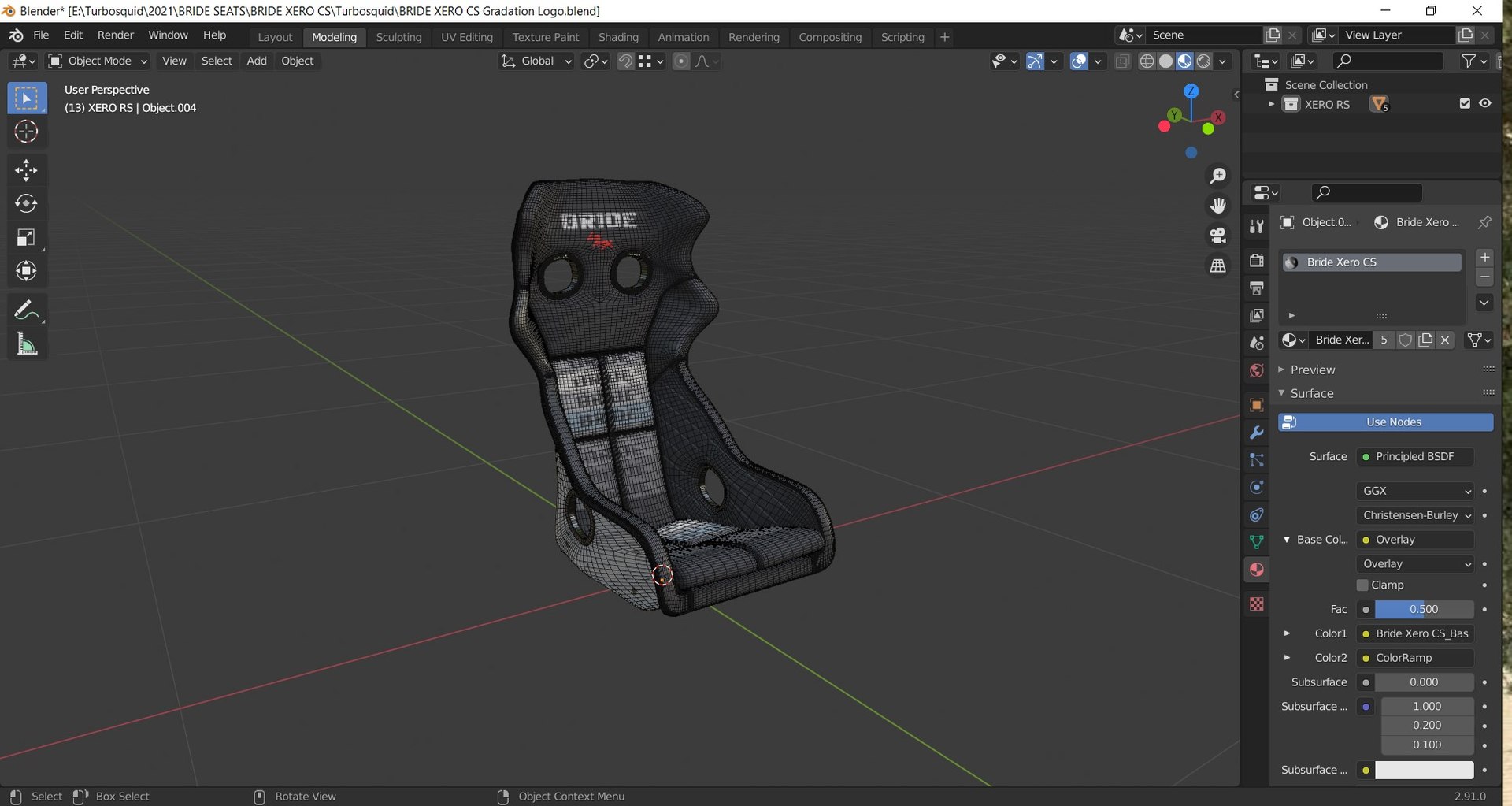Expand the Color1 sub-properties

click(x=1287, y=633)
